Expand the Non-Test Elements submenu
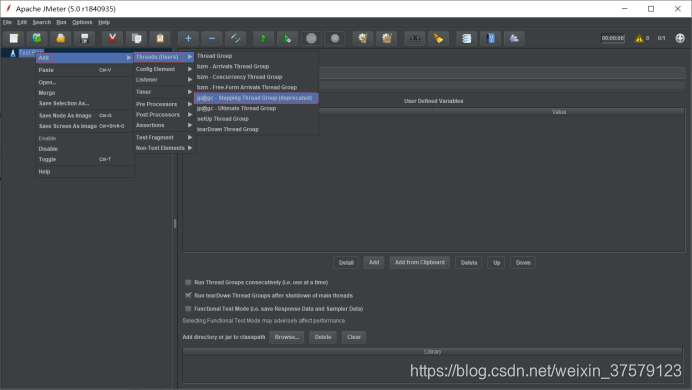The width and height of the screenshot is (692, 390). tap(164, 148)
